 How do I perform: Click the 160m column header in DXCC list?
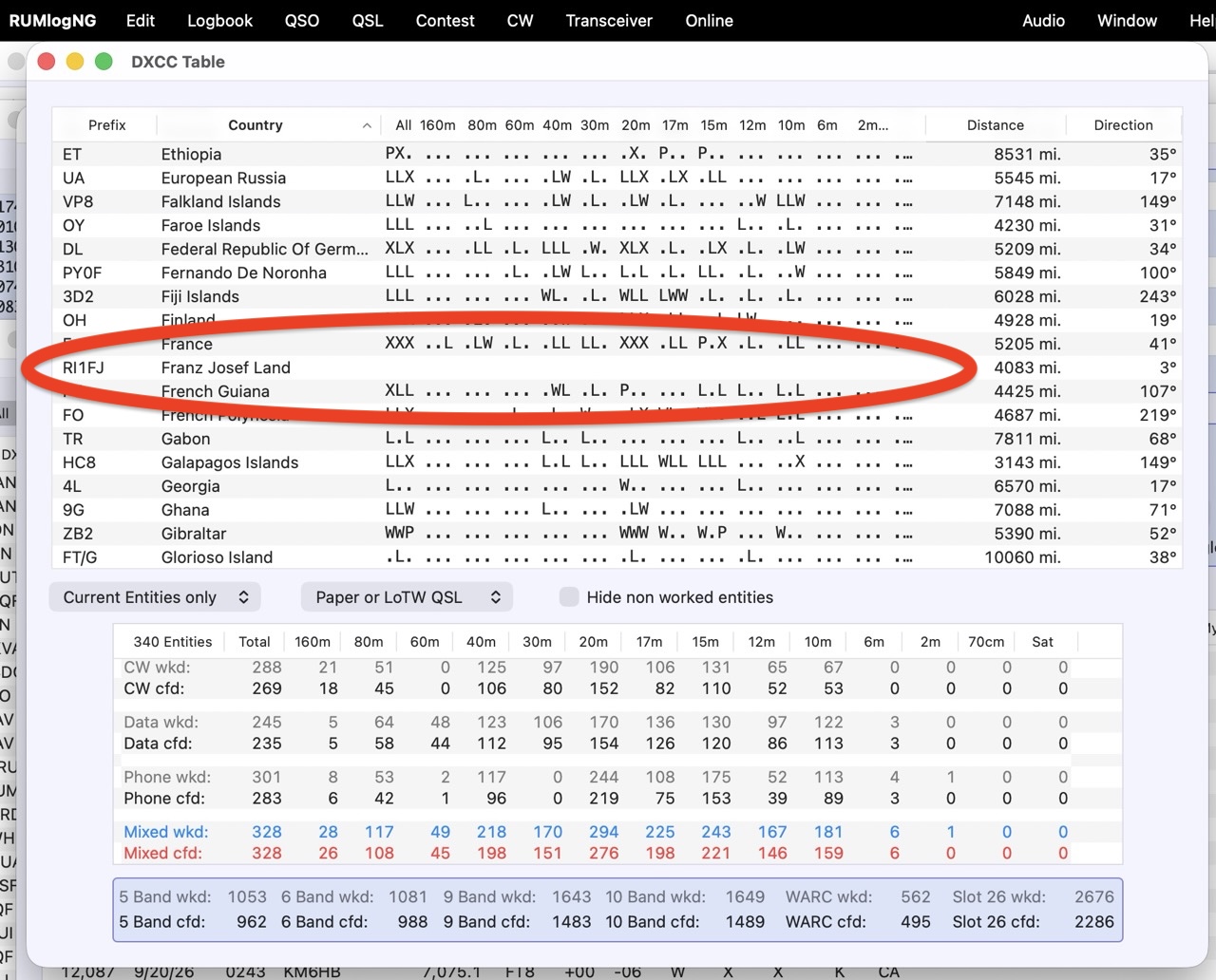coord(438,124)
